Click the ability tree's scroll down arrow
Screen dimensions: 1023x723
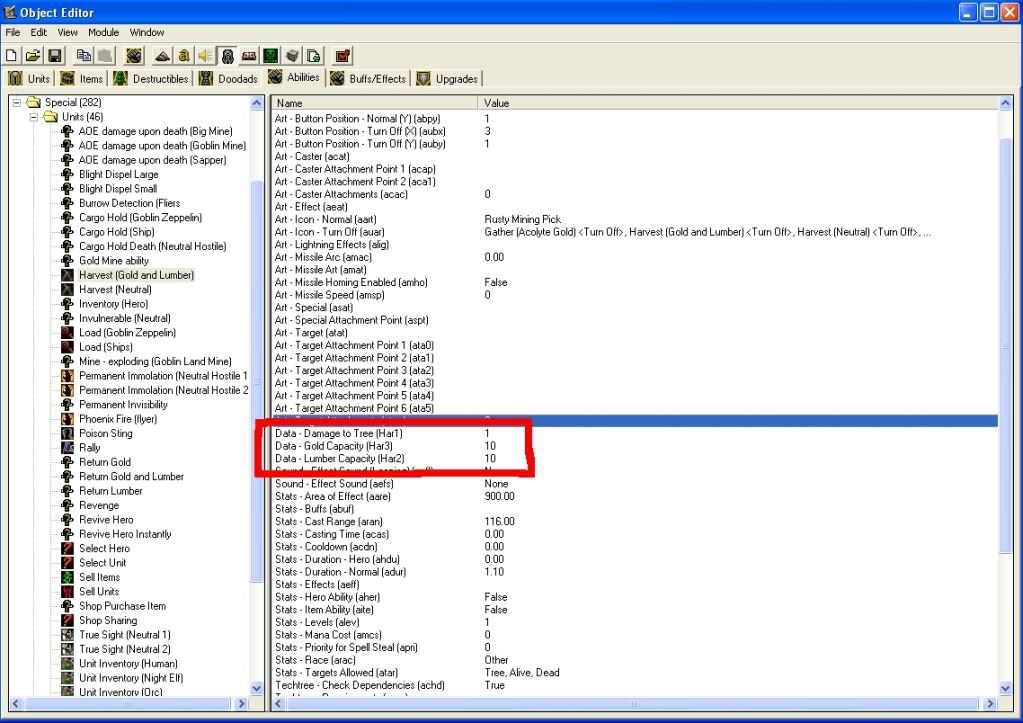click(x=256, y=688)
